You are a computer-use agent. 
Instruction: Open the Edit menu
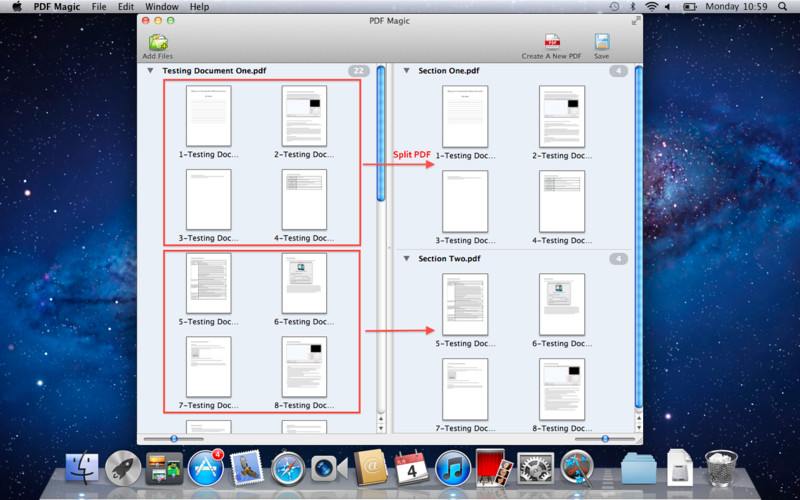point(126,7)
